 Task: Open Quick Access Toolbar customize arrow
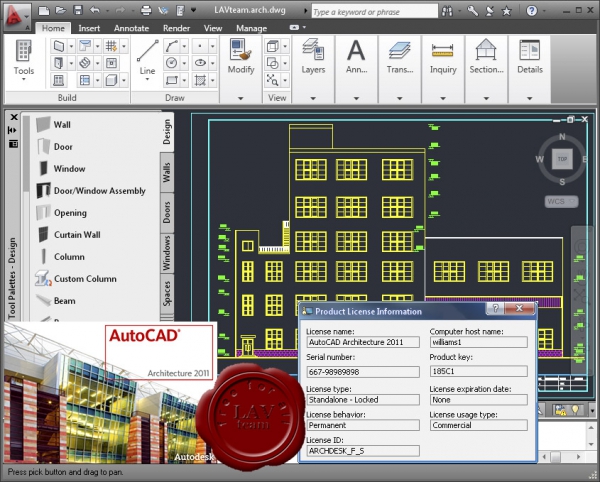coord(193,10)
